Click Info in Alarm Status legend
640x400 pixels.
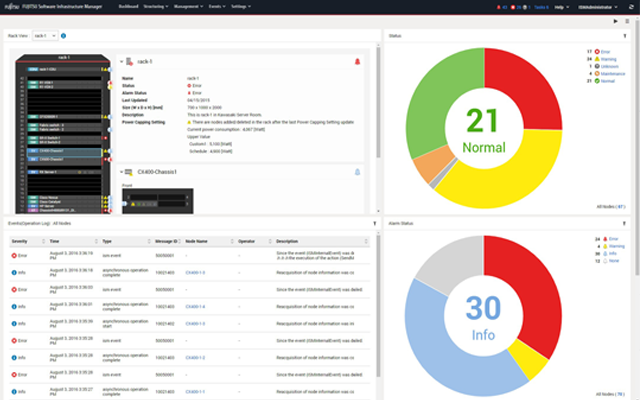pos(613,253)
